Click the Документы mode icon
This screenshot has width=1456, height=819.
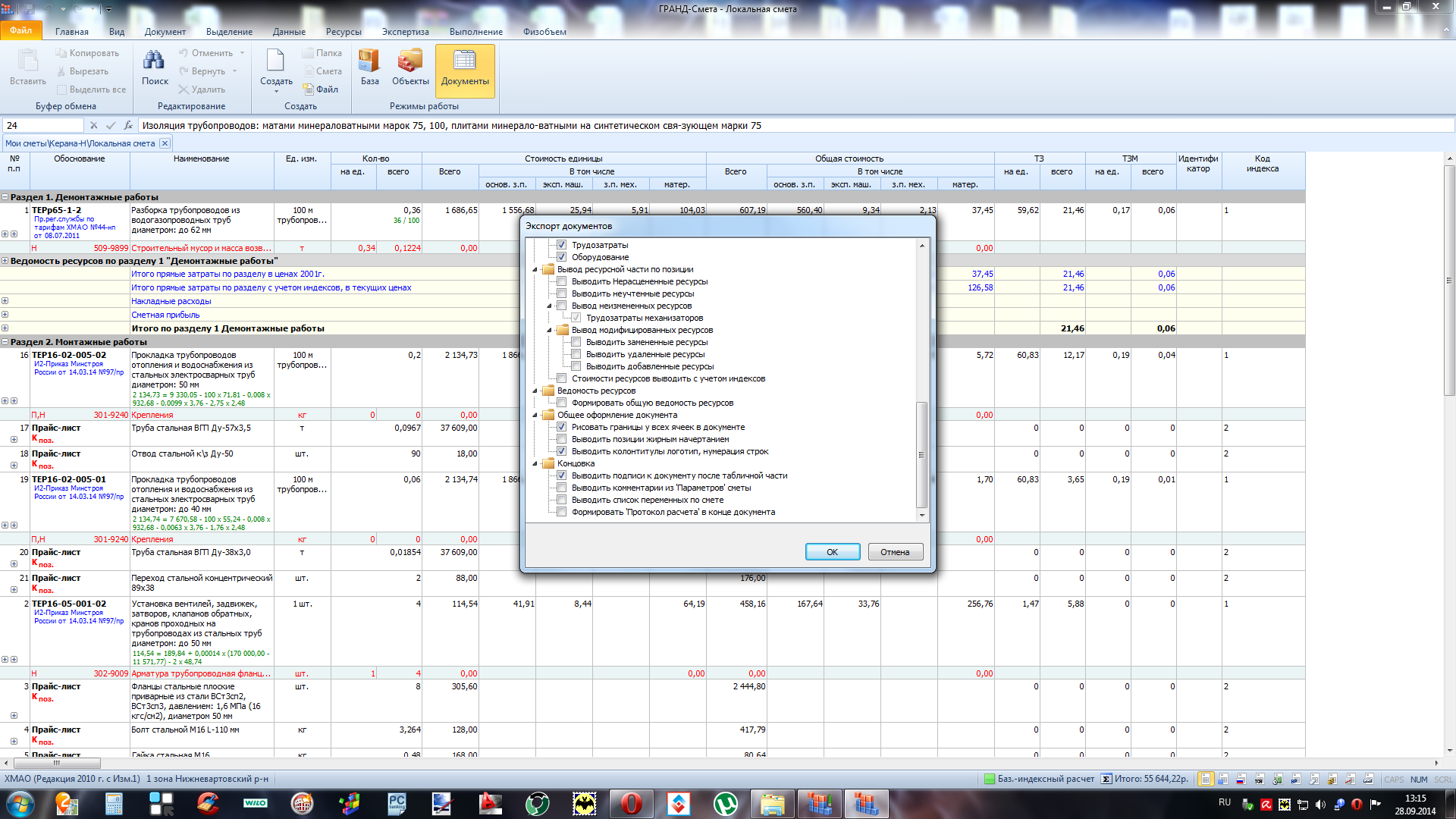[x=465, y=61]
